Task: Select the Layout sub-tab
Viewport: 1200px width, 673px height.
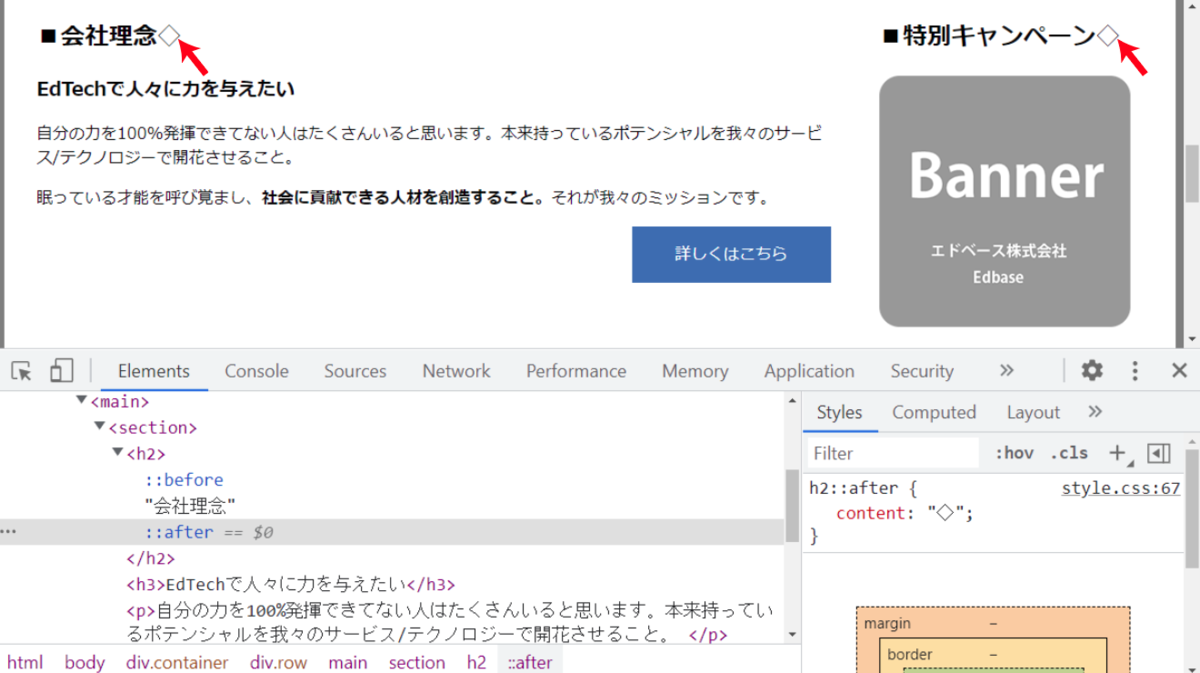Action: pyautogui.click(x=1033, y=412)
